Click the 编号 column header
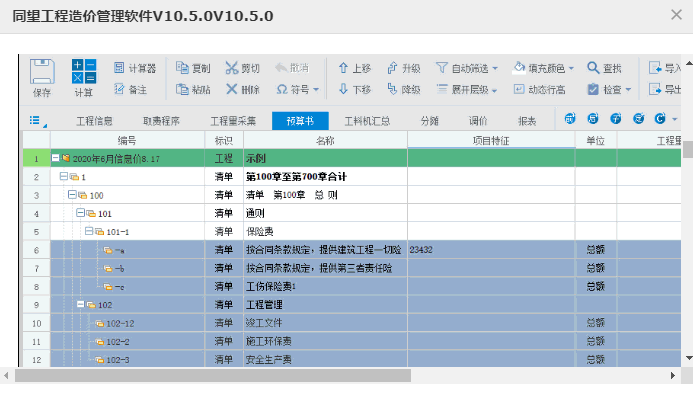The height and width of the screenshot is (395, 693). tap(127, 141)
